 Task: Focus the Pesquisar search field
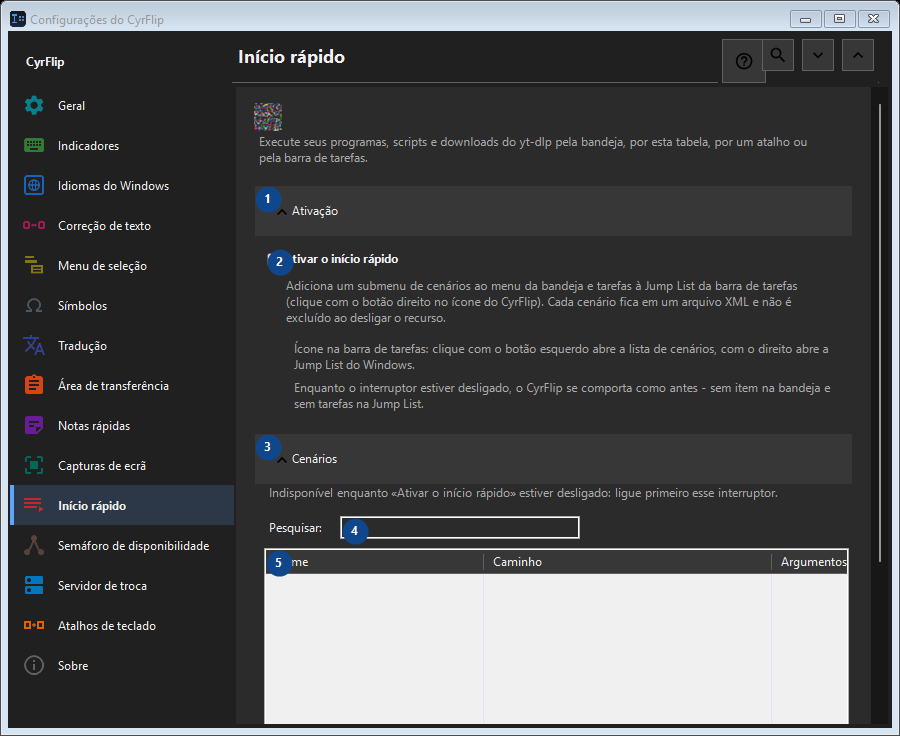pos(460,528)
